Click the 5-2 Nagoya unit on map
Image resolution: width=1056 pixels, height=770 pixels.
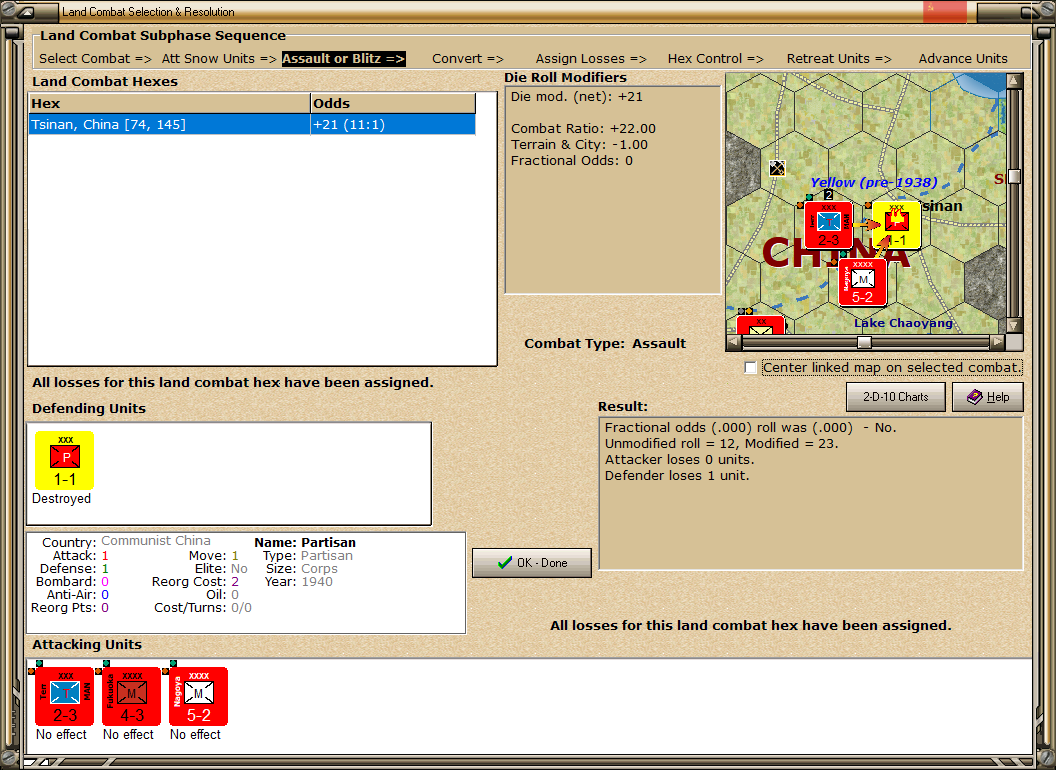[x=862, y=282]
